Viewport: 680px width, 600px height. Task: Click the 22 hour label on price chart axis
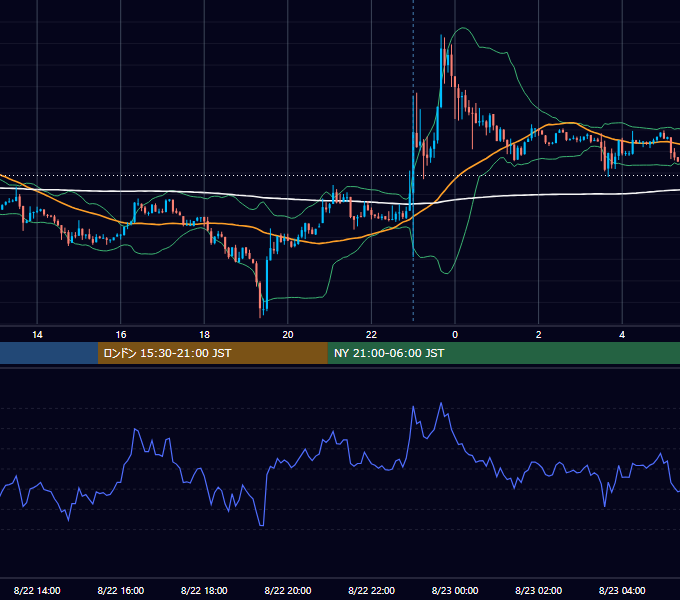pos(371,335)
